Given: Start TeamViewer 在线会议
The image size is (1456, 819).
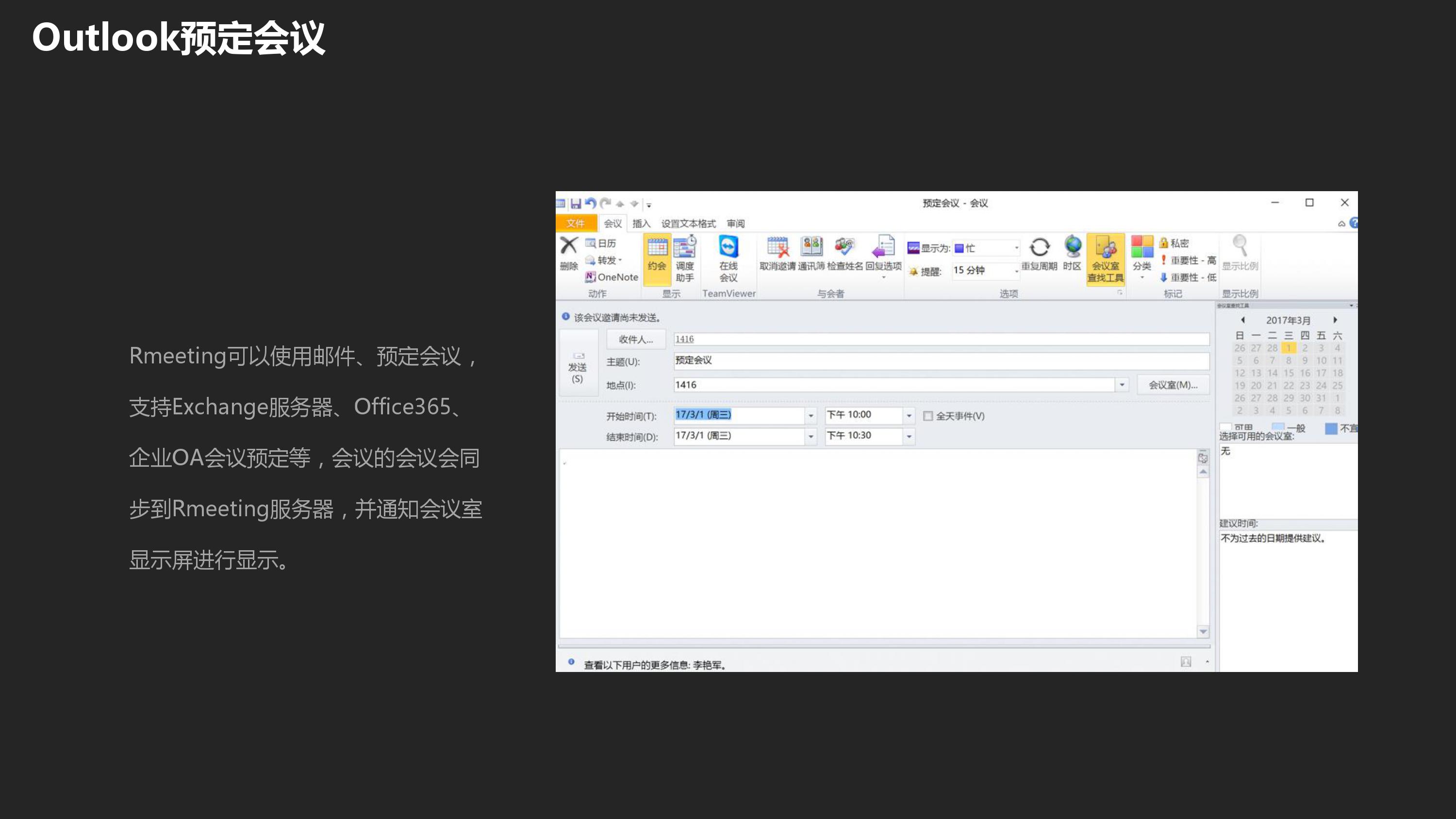Looking at the screenshot, I should 728,260.
